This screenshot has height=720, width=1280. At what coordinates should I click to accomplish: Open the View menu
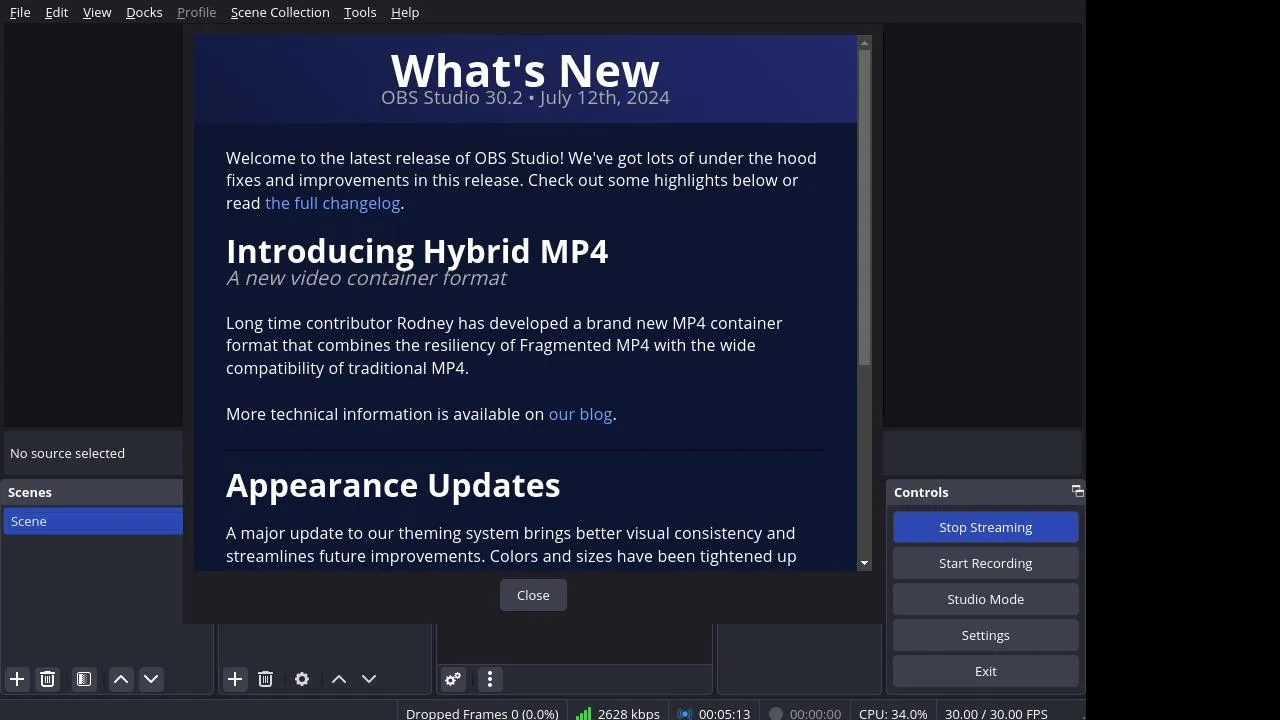[97, 12]
